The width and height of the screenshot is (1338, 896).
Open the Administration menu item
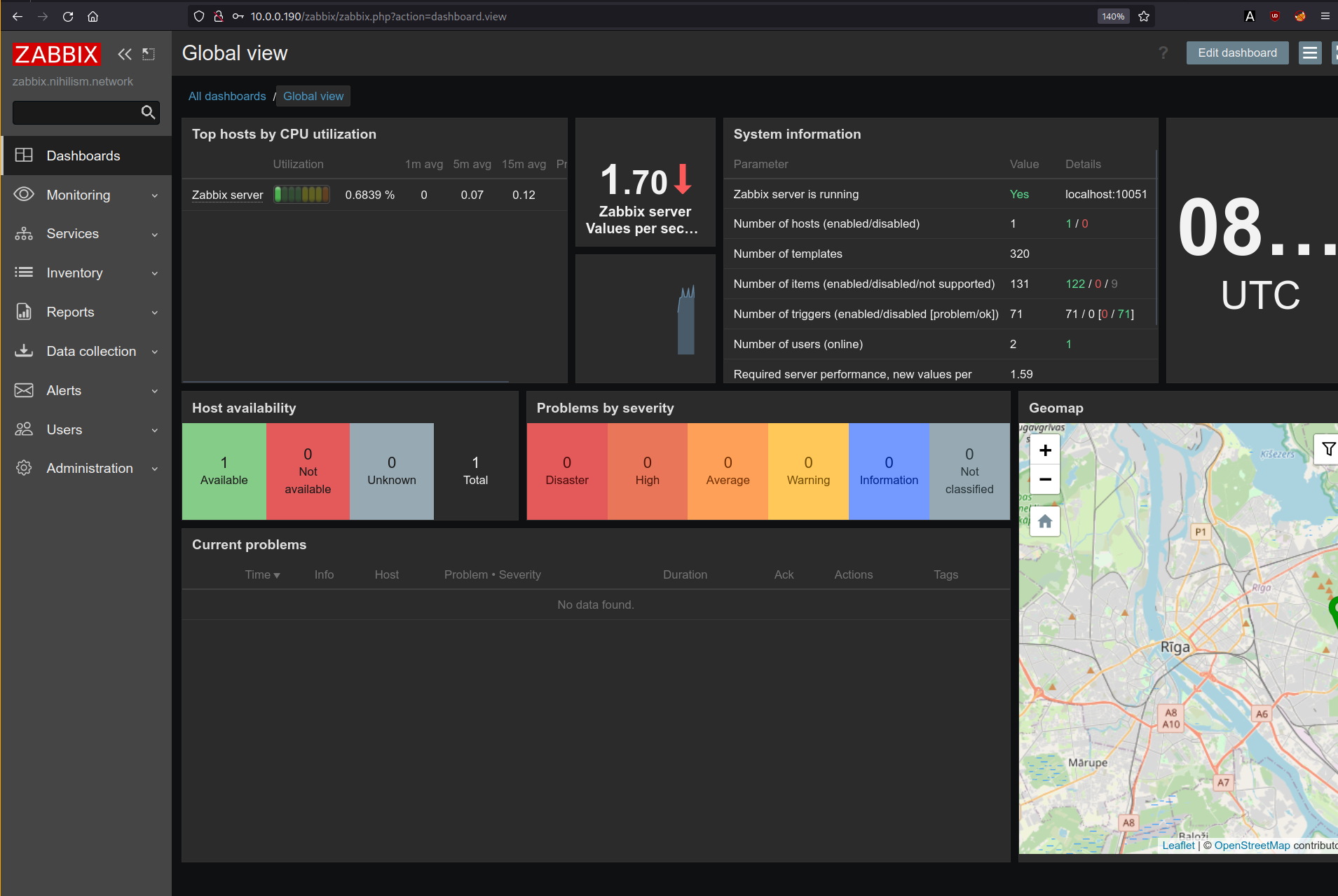86,468
